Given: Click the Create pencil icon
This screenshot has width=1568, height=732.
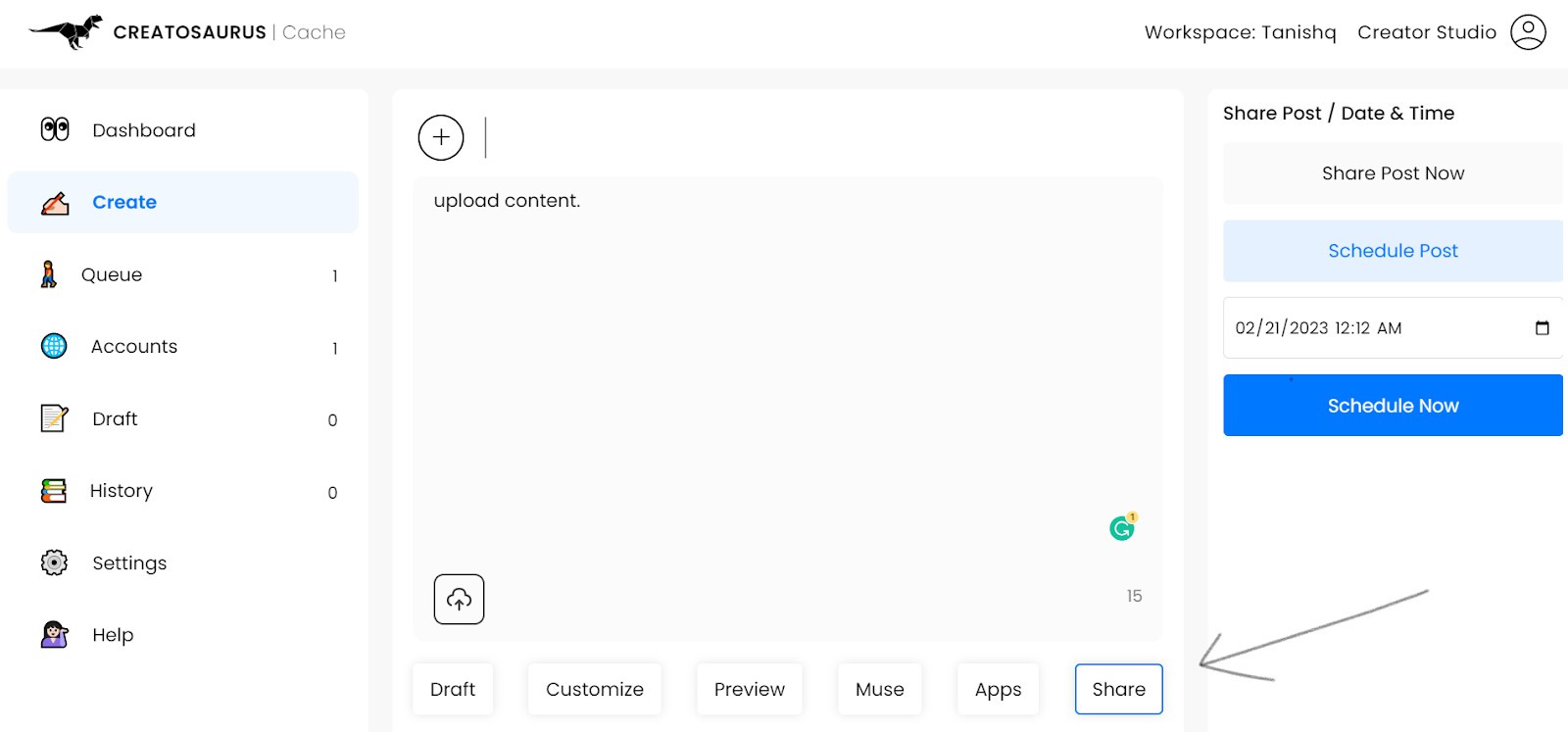Looking at the screenshot, I should click(55, 203).
